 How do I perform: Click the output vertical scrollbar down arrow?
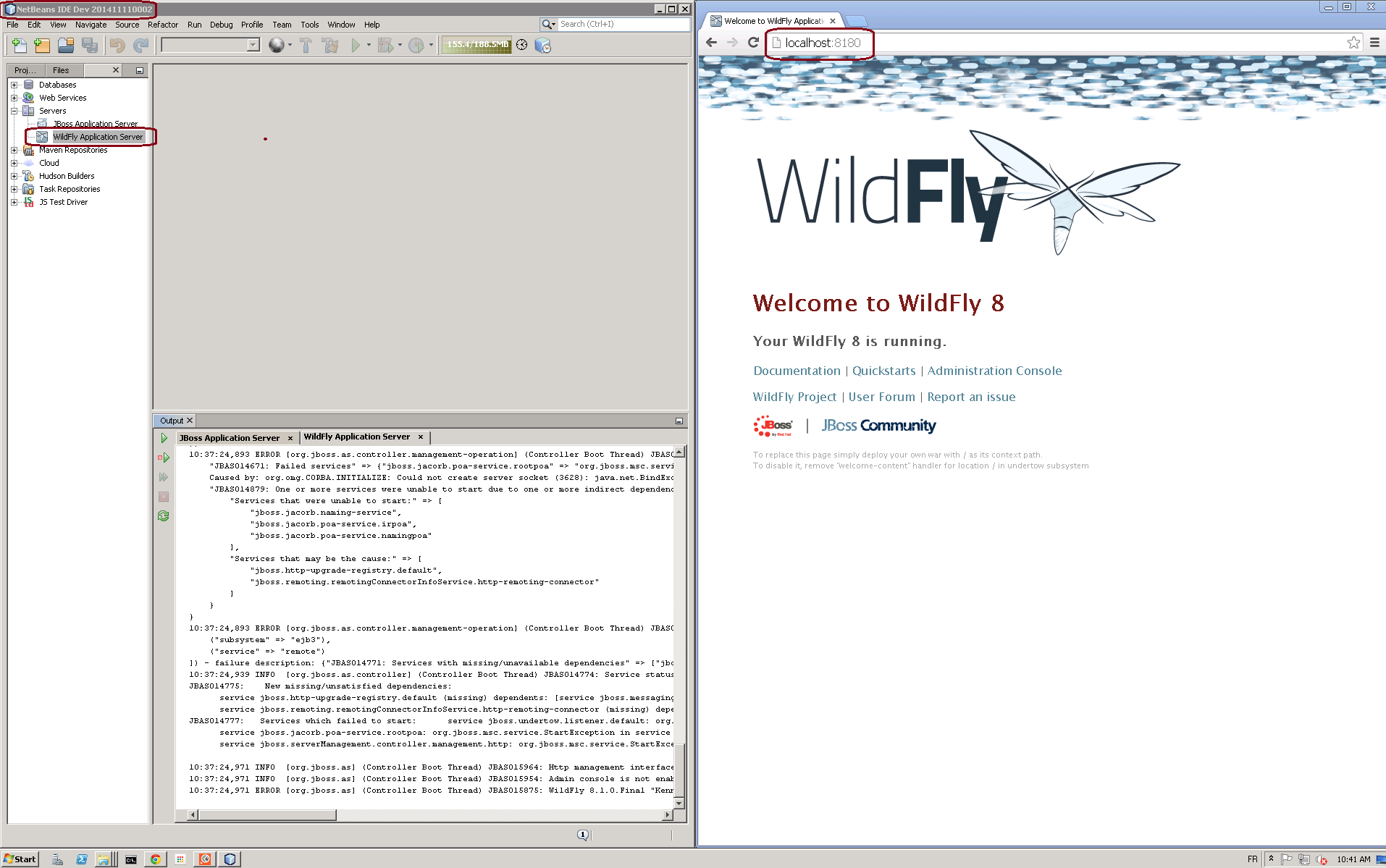click(x=679, y=803)
